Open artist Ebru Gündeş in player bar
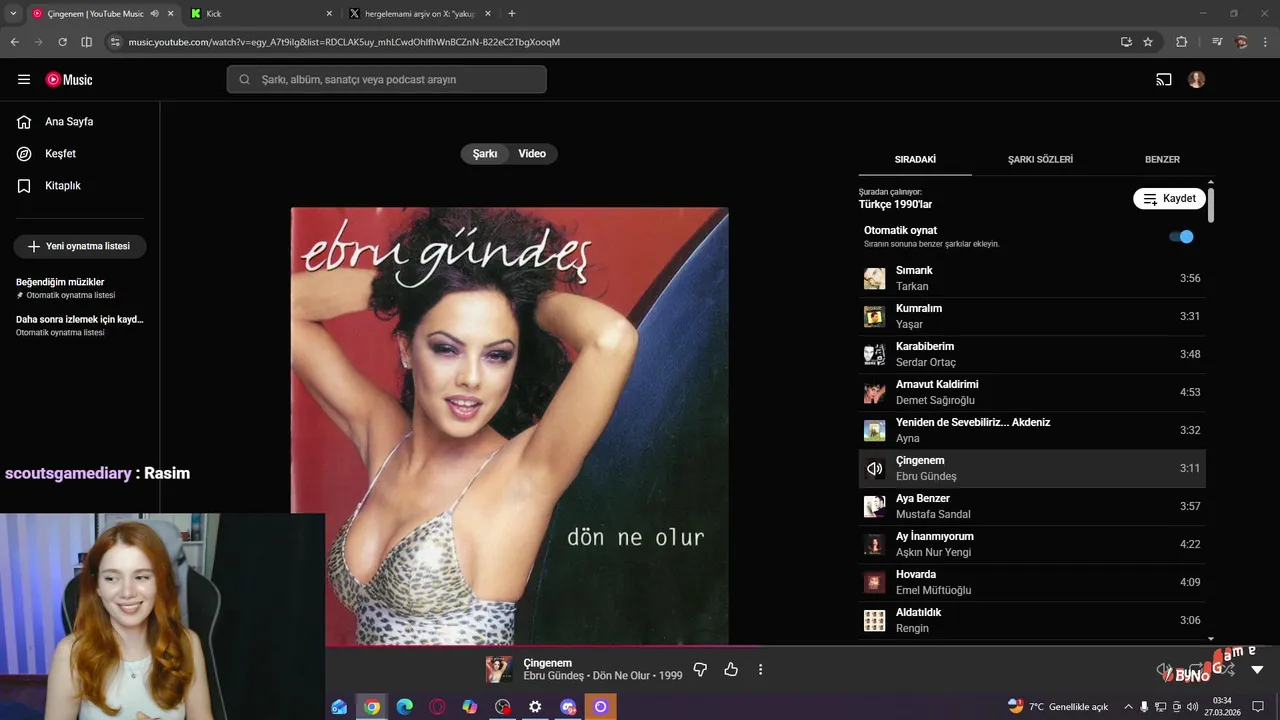This screenshot has width=1280, height=720. 553,676
